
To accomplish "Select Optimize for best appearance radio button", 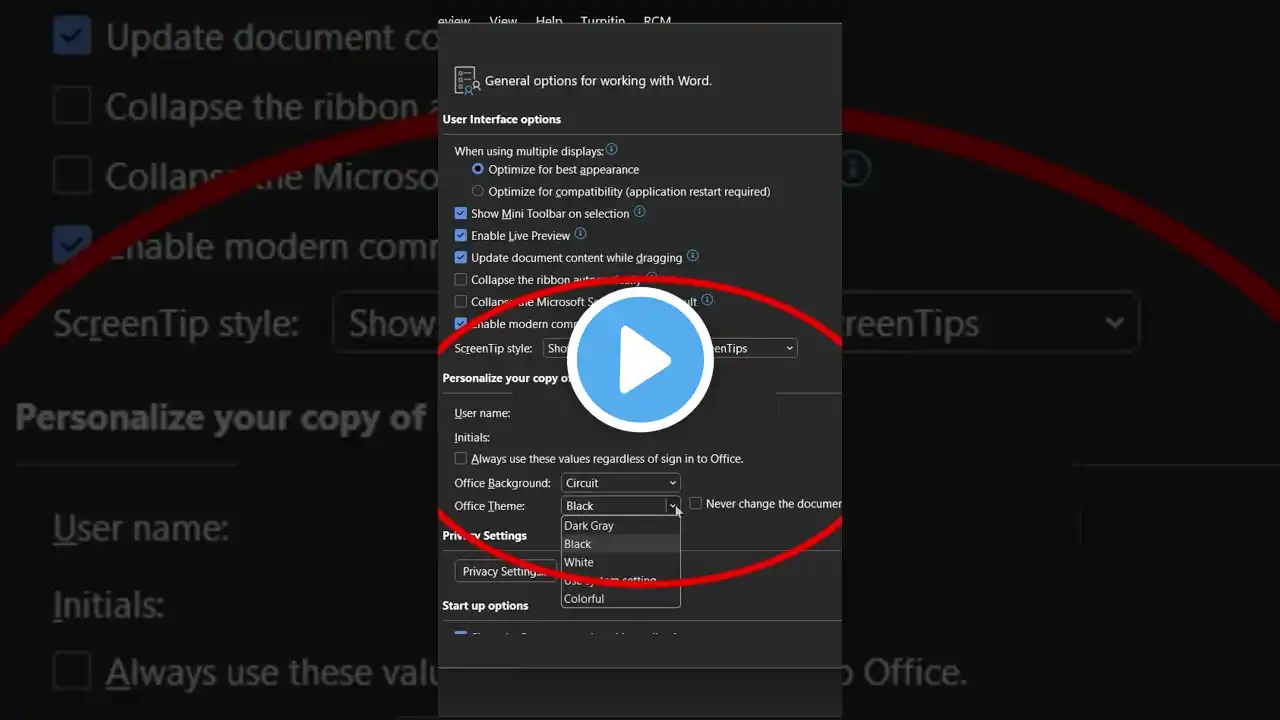I will (x=478, y=170).
